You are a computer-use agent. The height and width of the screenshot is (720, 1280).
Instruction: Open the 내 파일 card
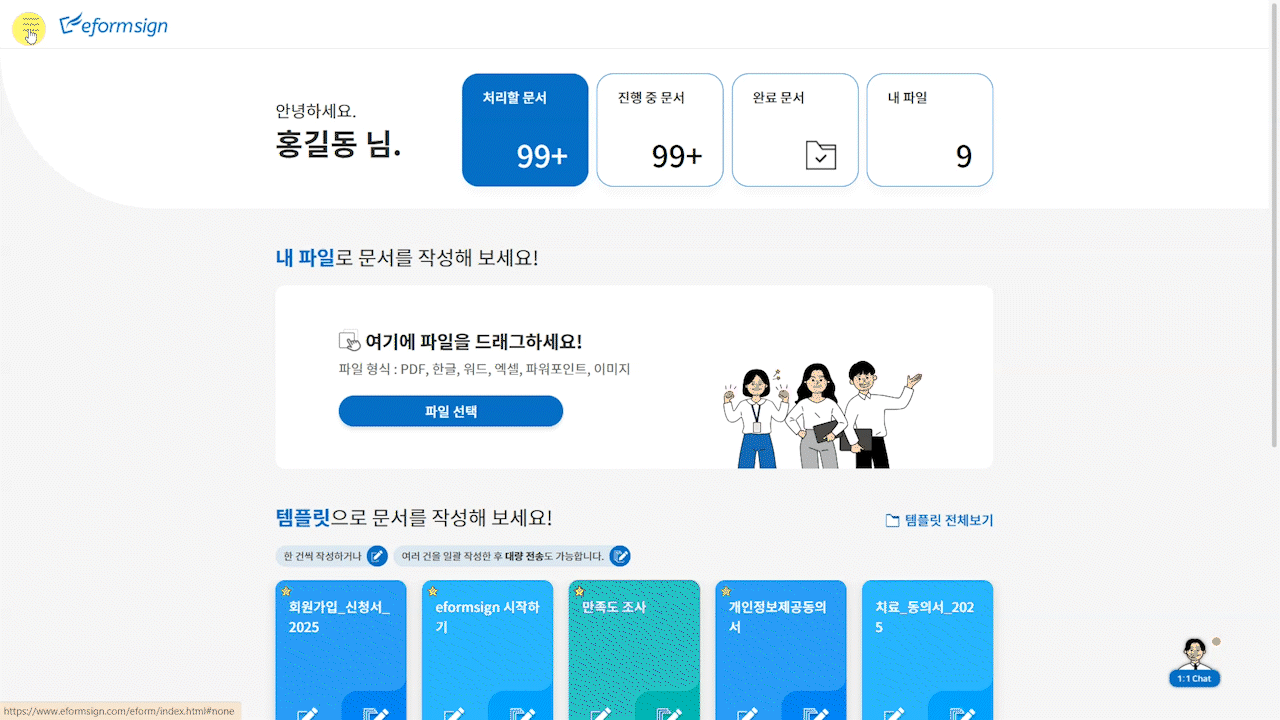[930, 130]
